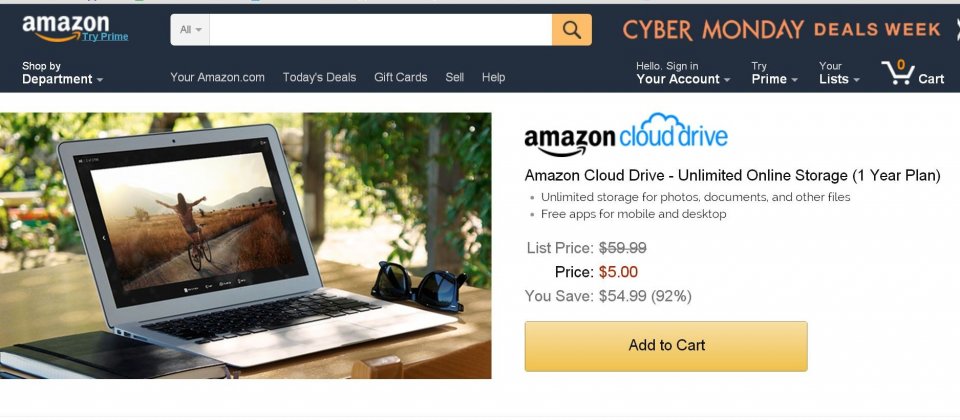Viewport: 960px width, 420px height.
Task: Open the Your Lists dropdown
Action: pos(839,73)
